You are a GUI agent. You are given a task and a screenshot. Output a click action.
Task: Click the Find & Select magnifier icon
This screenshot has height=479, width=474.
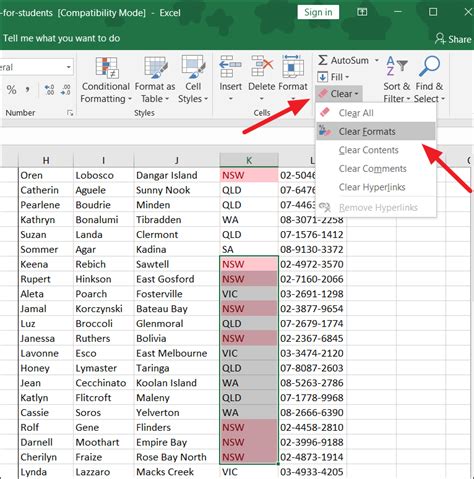point(429,66)
